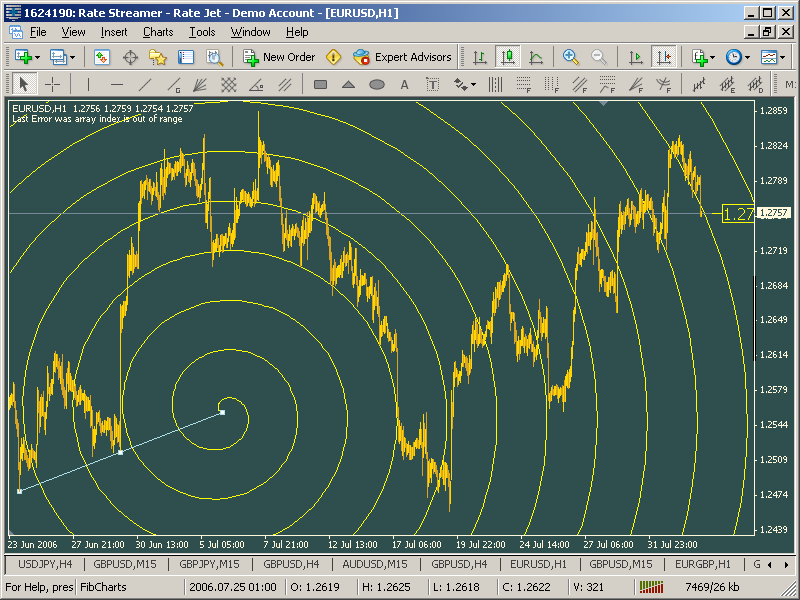Click the chart shift triangle marker
Screen dimensions: 800x600
604,104
